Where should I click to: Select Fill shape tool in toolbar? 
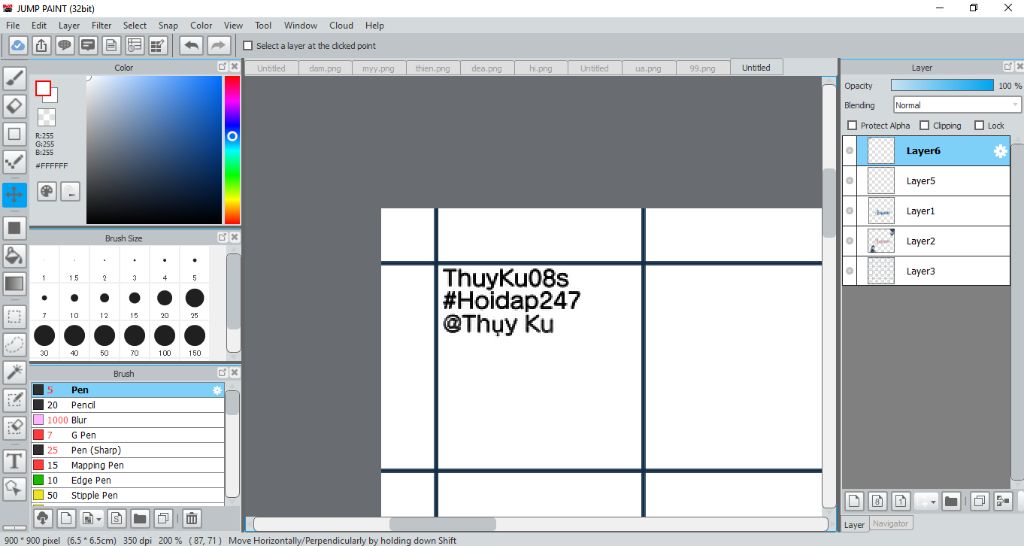(x=14, y=228)
